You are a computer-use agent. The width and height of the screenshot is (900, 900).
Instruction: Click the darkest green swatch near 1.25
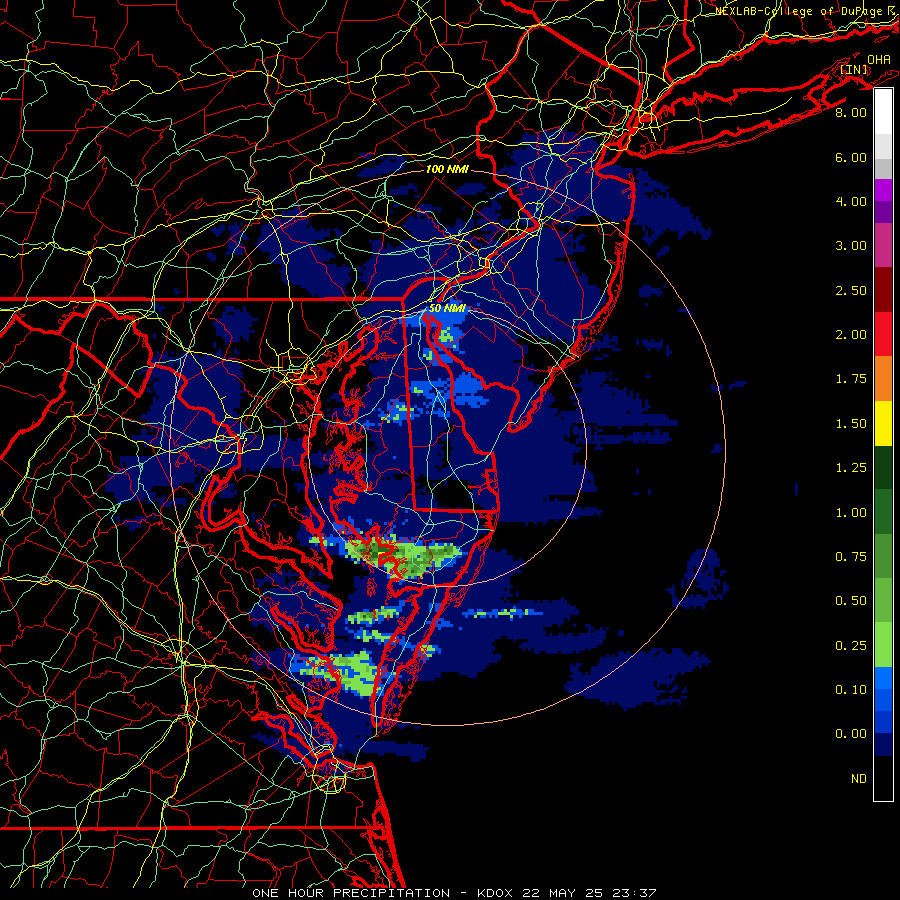pyautogui.click(x=883, y=467)
